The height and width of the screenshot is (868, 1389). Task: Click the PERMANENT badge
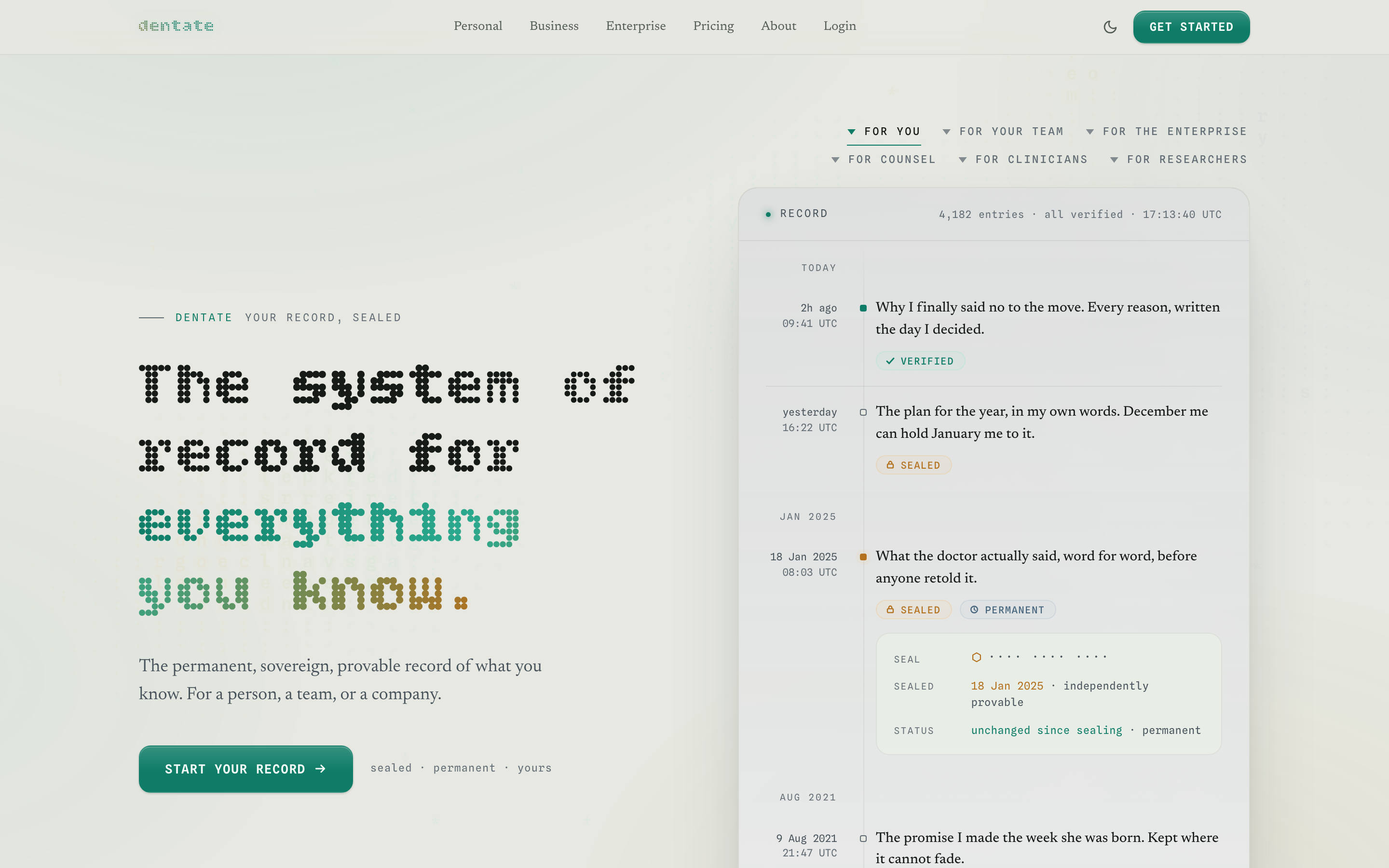pyautogui.click(x=1008, y=610)
